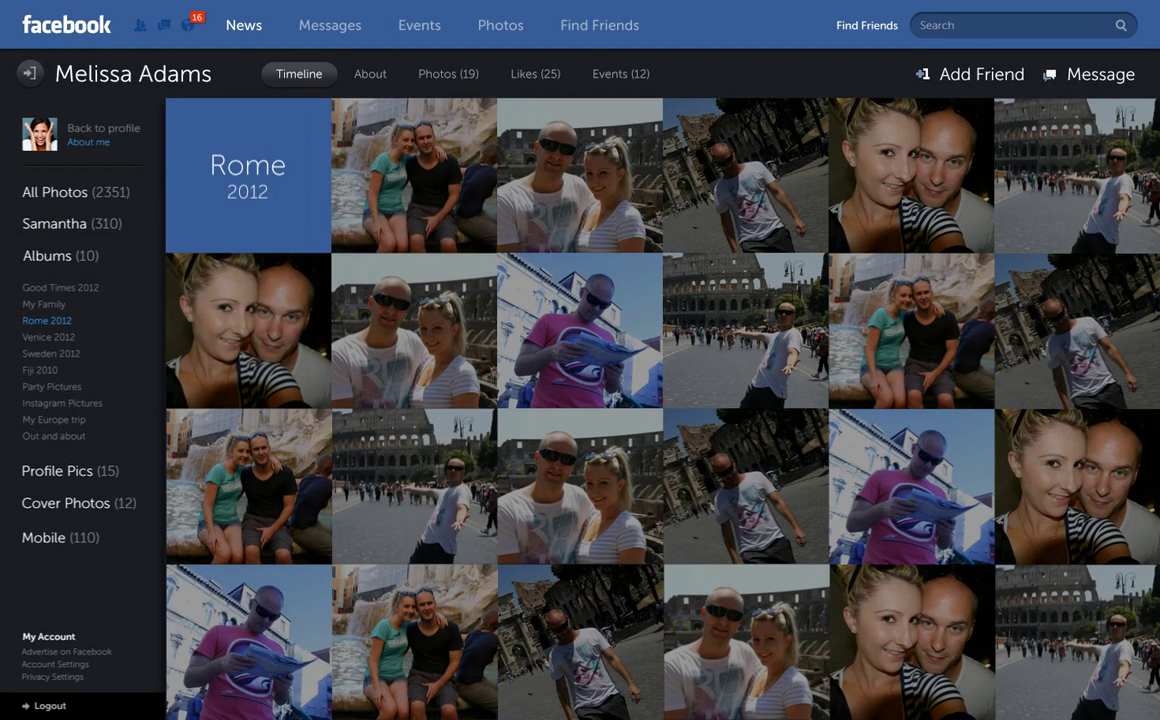Click the magnifier search icon

[x=1121, y=26]
